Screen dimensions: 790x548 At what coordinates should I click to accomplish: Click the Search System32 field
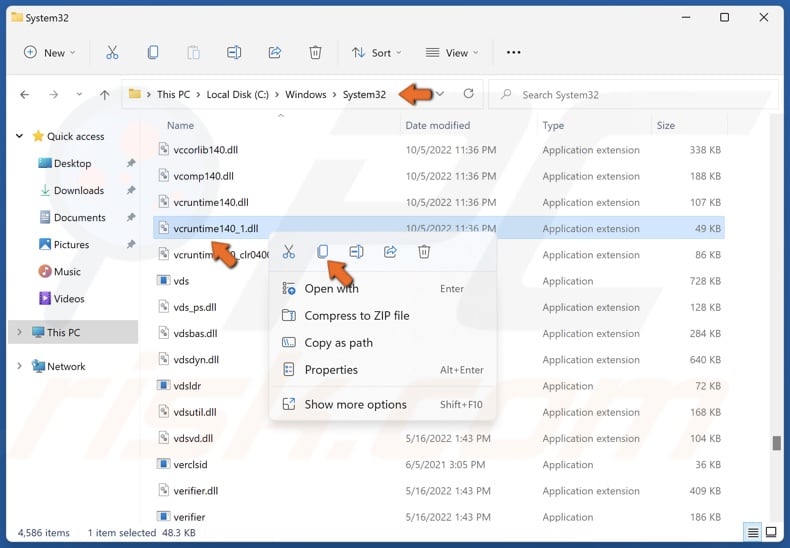(x=634, y=95)
